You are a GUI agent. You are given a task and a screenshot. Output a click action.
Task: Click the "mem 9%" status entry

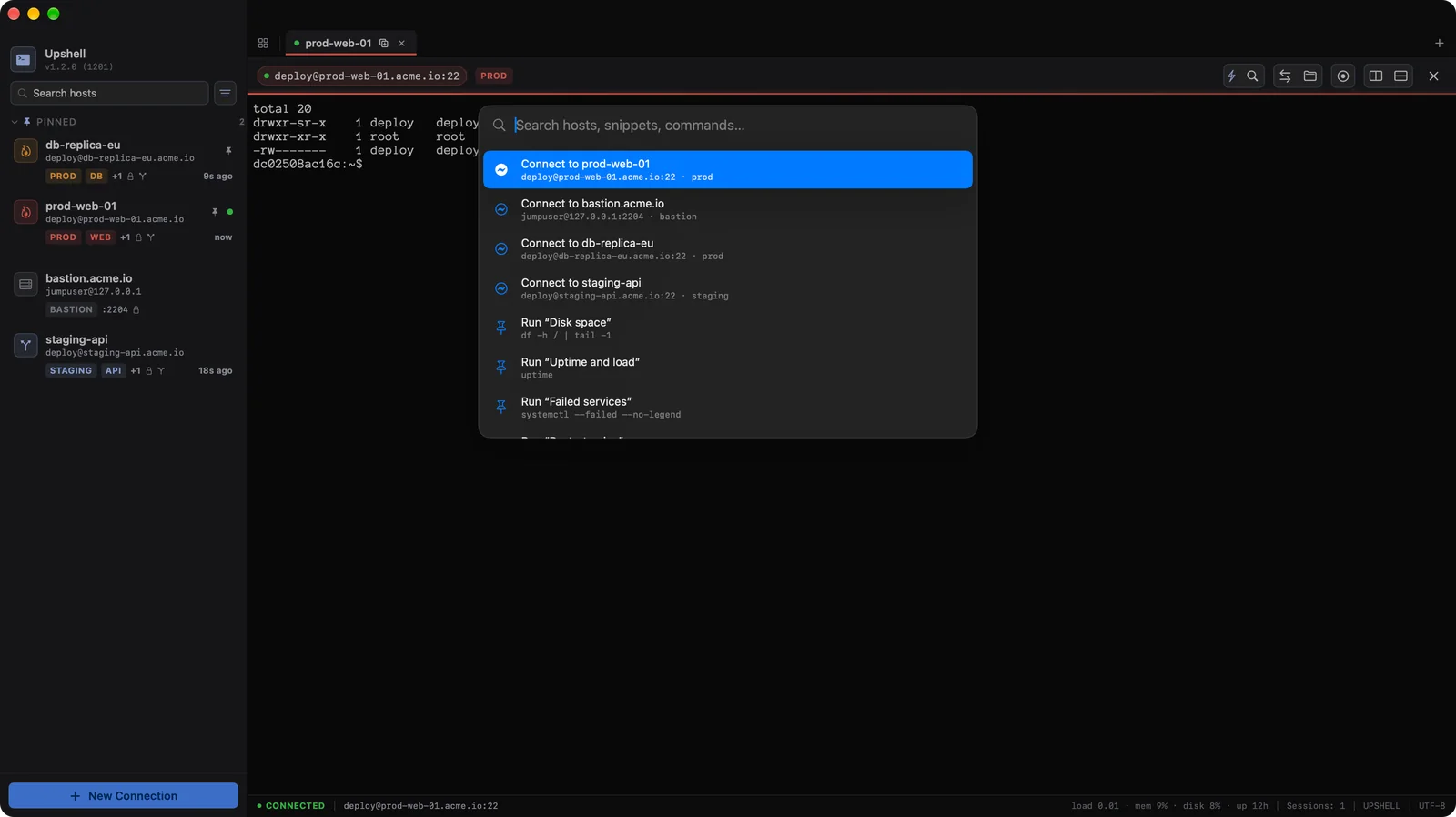point(1151,806)
